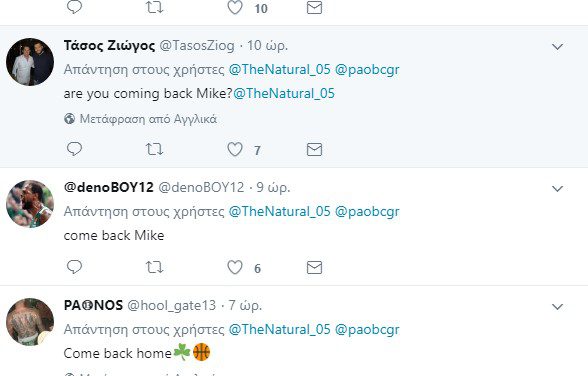Retweet the 'are you coming back Mike?' tweet
This screenshot has width=588, height=376.
pyautogui.click(x=154, y=149)
